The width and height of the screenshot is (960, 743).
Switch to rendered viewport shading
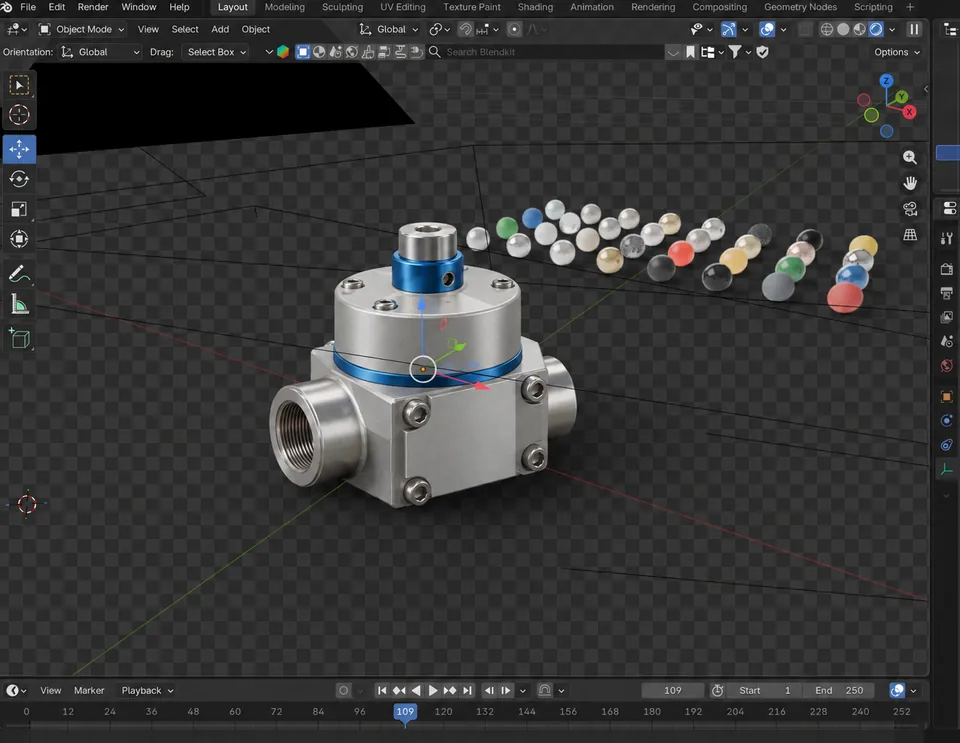(x=876, y=29)
